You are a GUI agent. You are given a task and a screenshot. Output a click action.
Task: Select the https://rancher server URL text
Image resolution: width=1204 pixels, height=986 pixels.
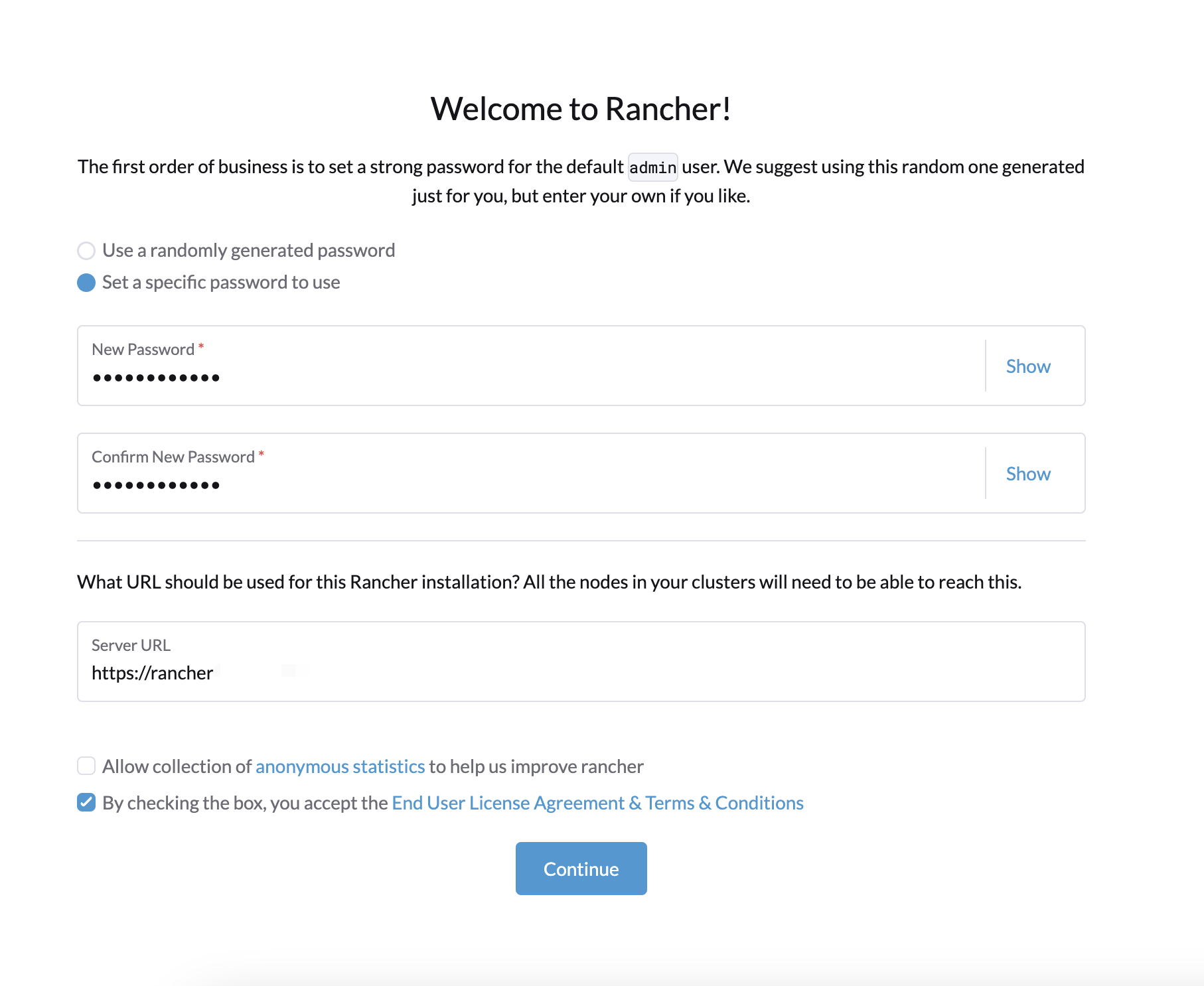(151, 673)
